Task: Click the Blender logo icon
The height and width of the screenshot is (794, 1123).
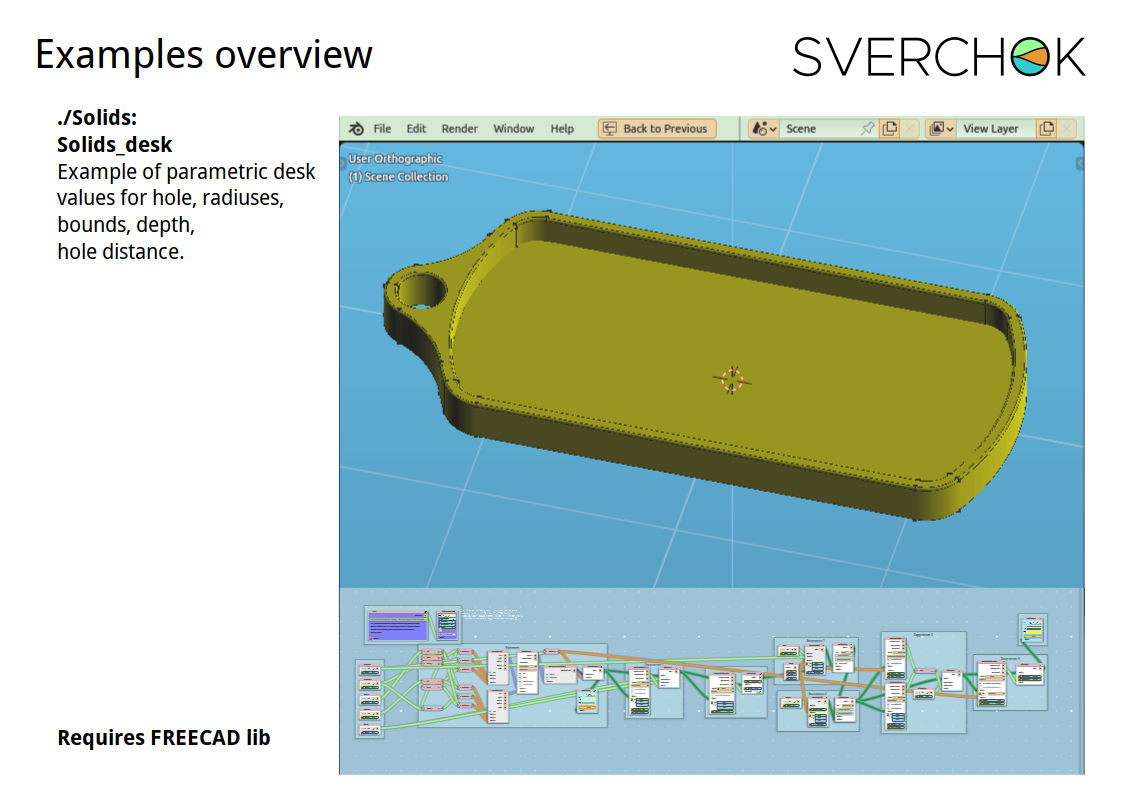Action: [356, 129]
